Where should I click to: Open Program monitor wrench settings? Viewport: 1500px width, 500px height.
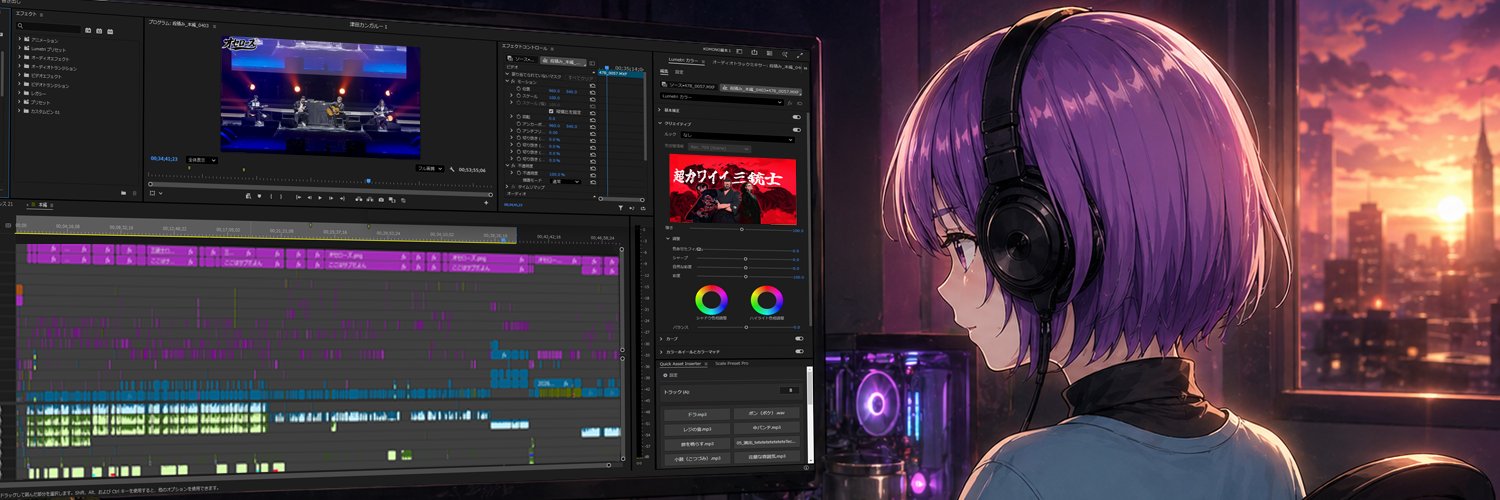[x=451, y=169]
